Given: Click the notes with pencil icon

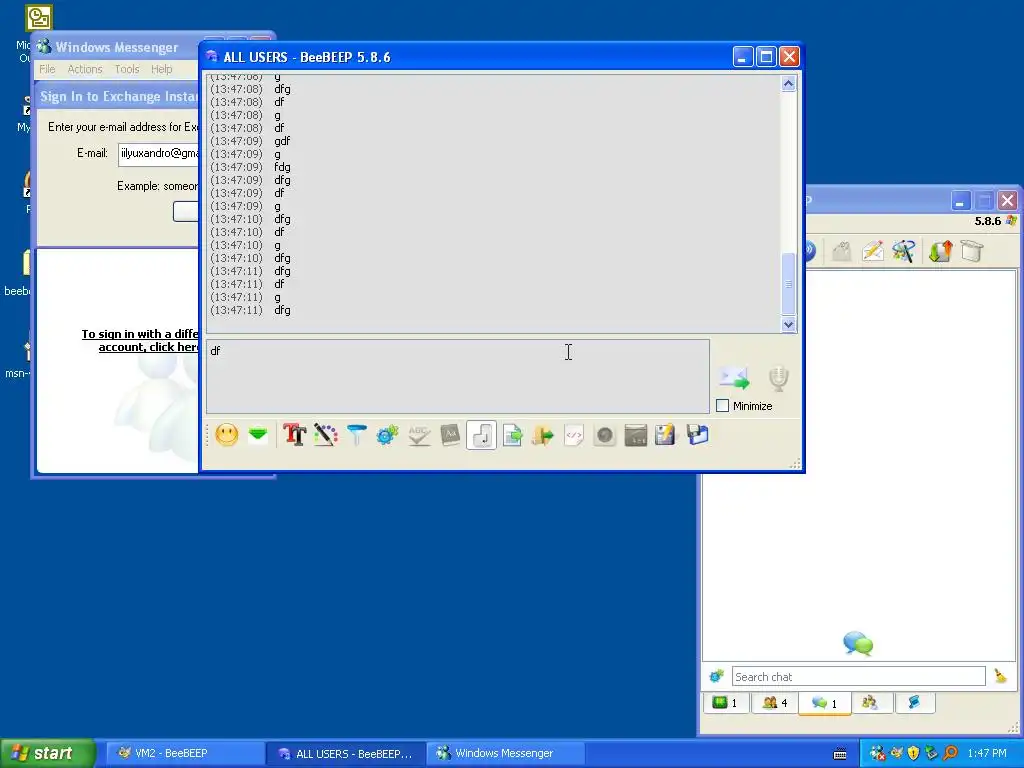Looking at the screenshot, I should [x=666, y=435].
